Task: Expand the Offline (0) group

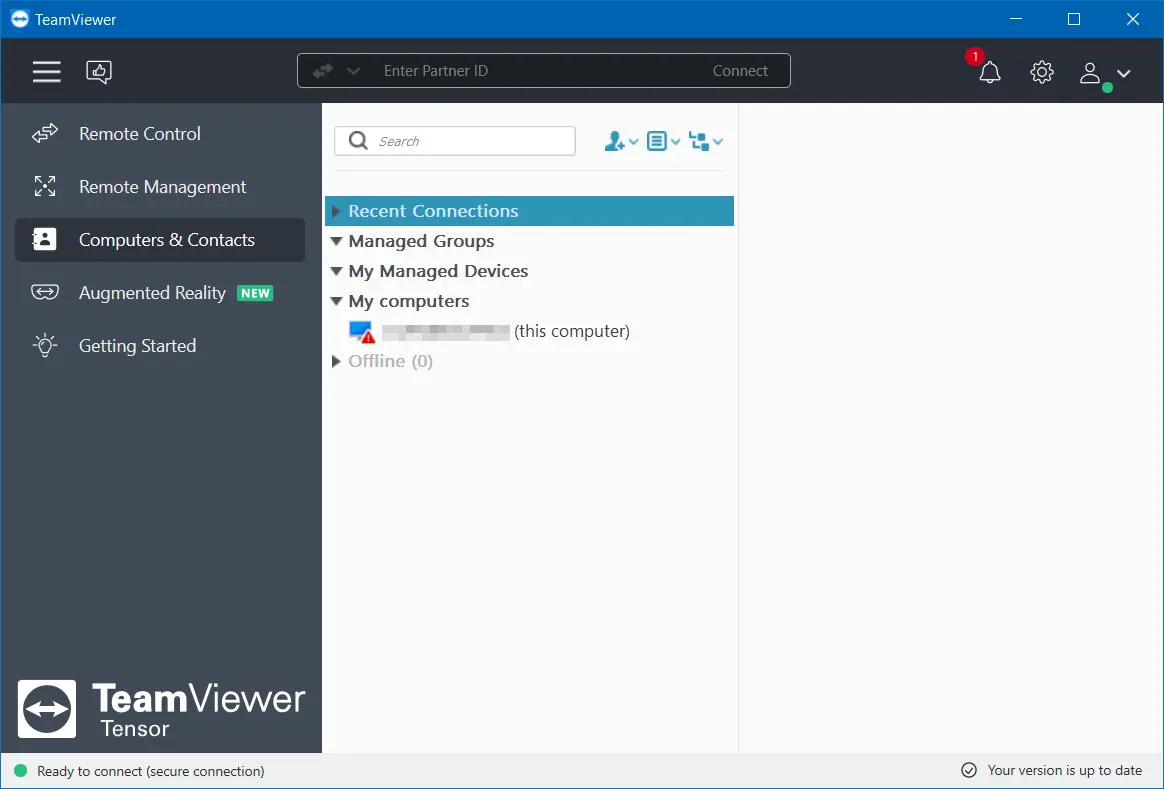Action: [x=336, y=361]
